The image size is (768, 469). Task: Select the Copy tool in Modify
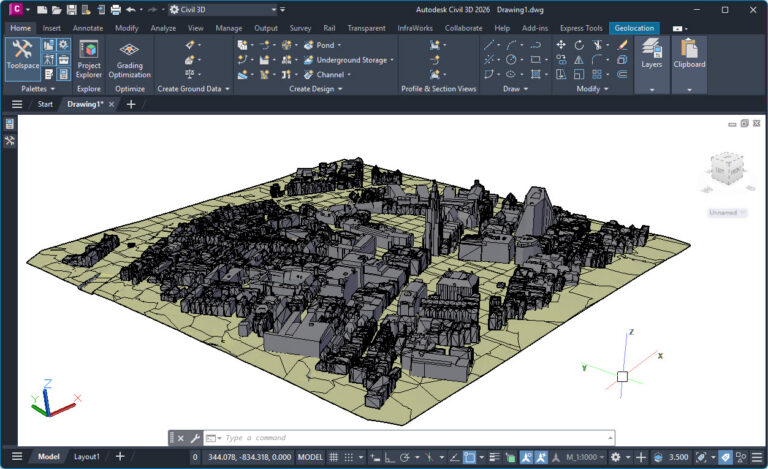[x=561, y=60]
